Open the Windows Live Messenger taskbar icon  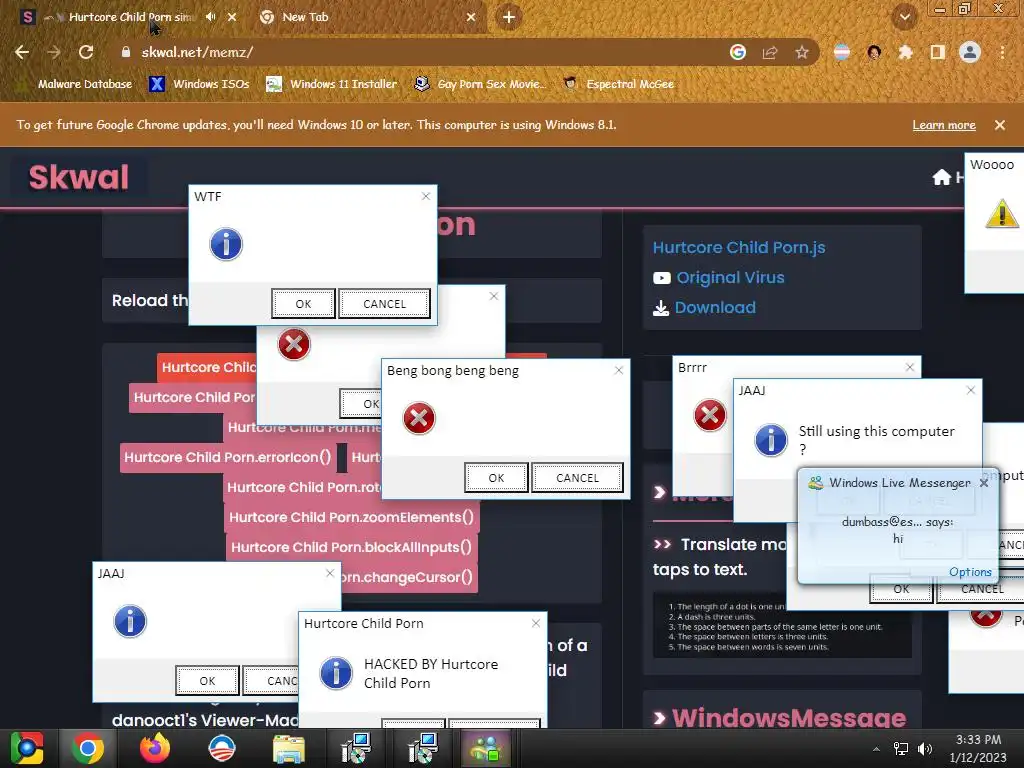point(487,748)
